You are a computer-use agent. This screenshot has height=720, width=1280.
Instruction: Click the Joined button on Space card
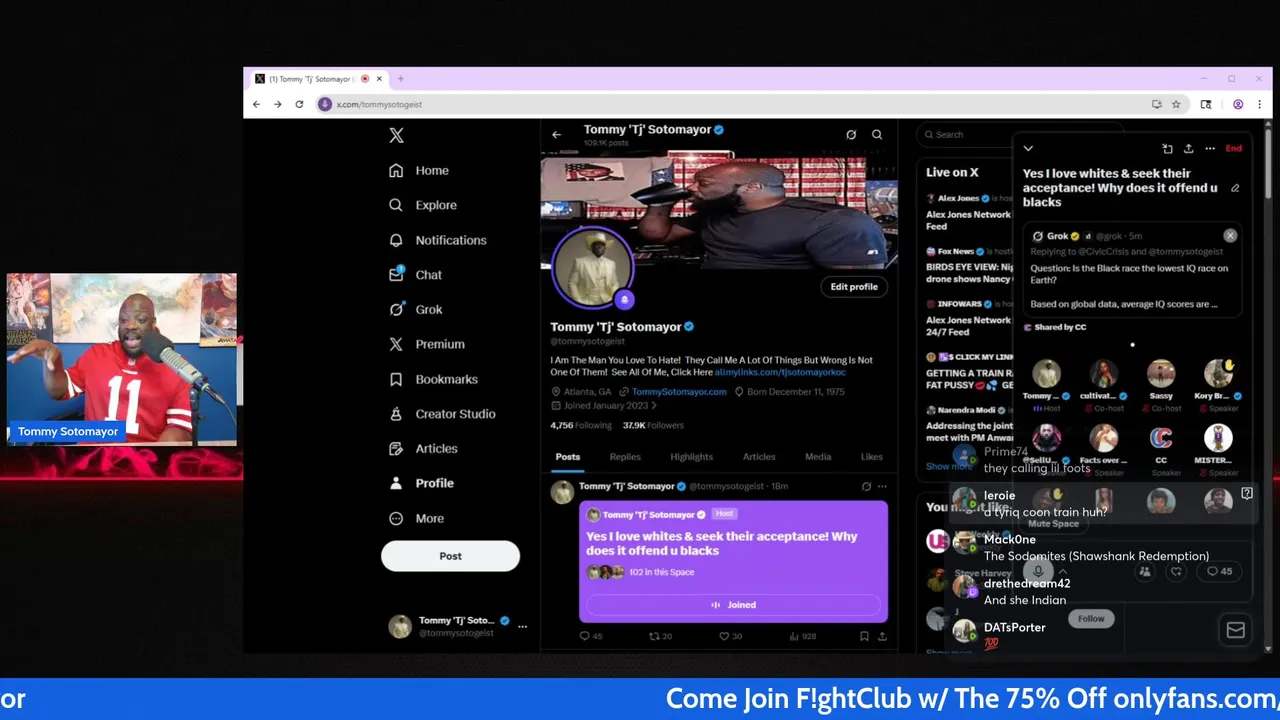[x=733, y=605]
